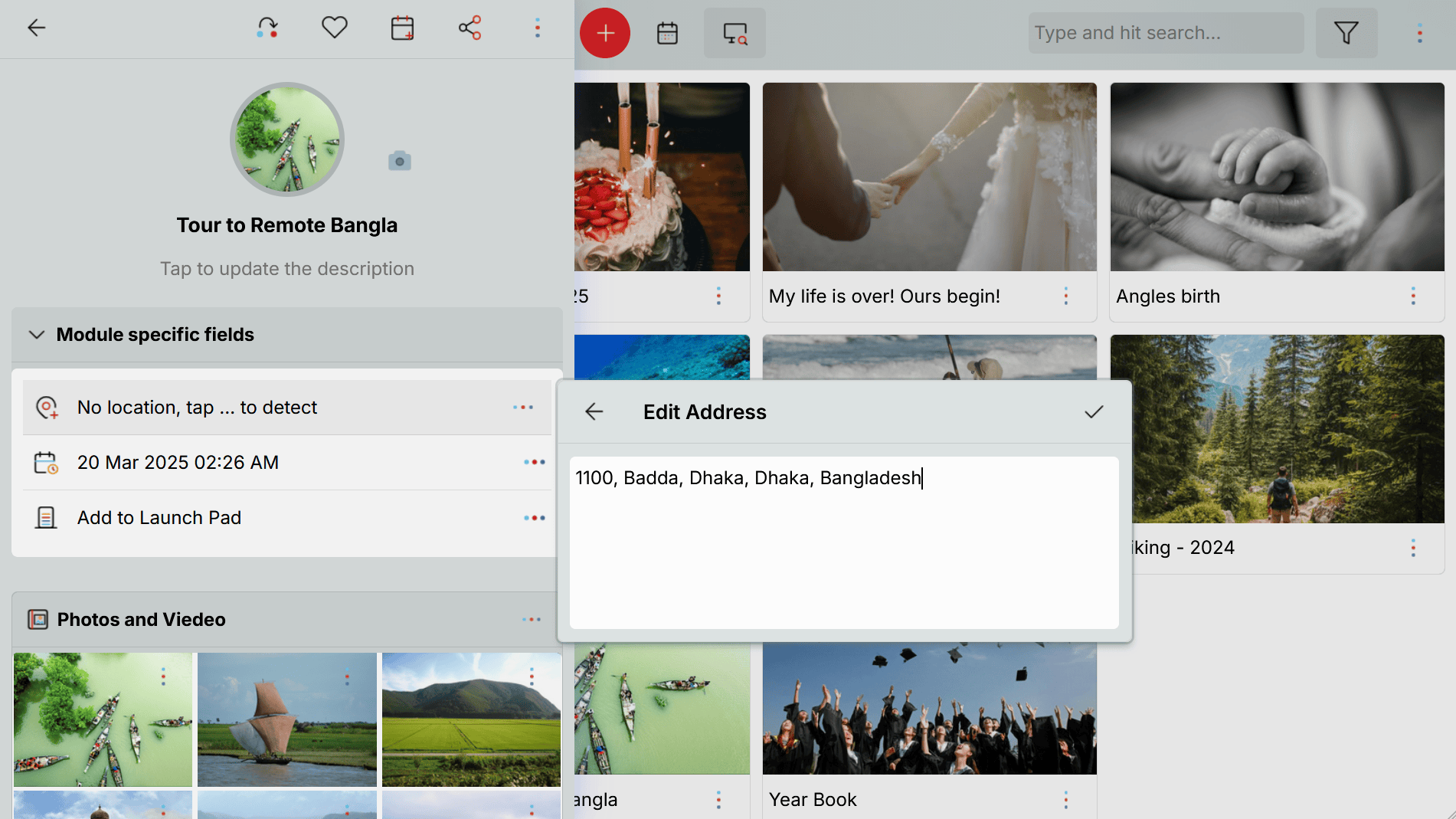This screenshot has width=1456, height=819.
Task: Open the calendar icon on the gallery toolbar
Action: [x=667, y=32]
